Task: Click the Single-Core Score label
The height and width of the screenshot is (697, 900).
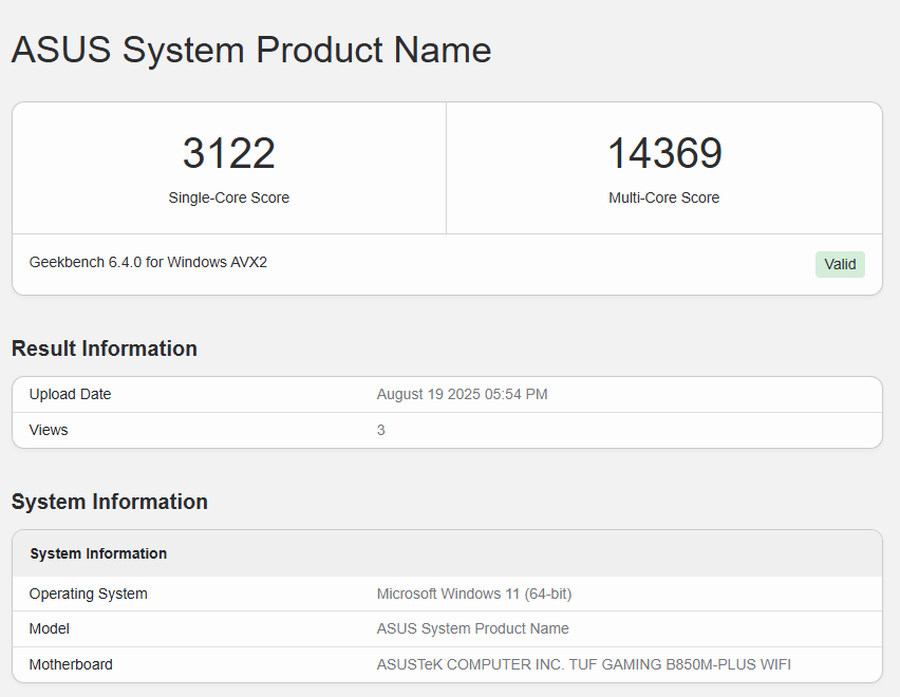Action: point(229,198)
